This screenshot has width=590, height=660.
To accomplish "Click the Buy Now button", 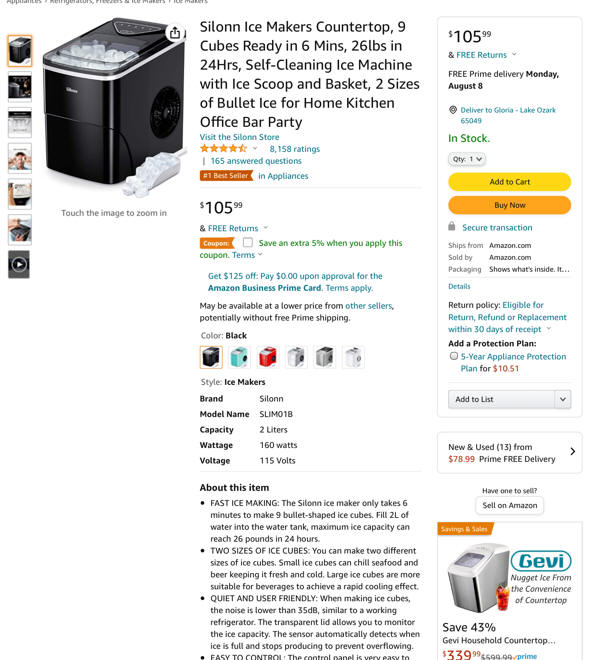I will point(509,205).
